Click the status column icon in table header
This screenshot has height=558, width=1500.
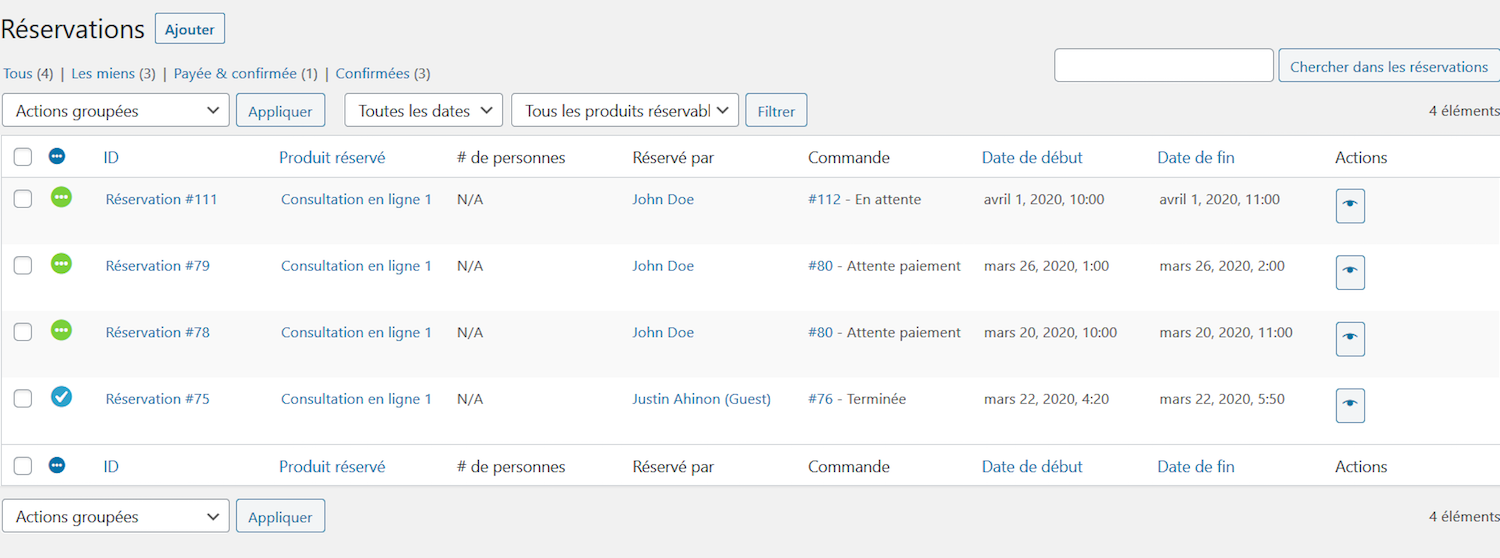(x=57, y=157)
